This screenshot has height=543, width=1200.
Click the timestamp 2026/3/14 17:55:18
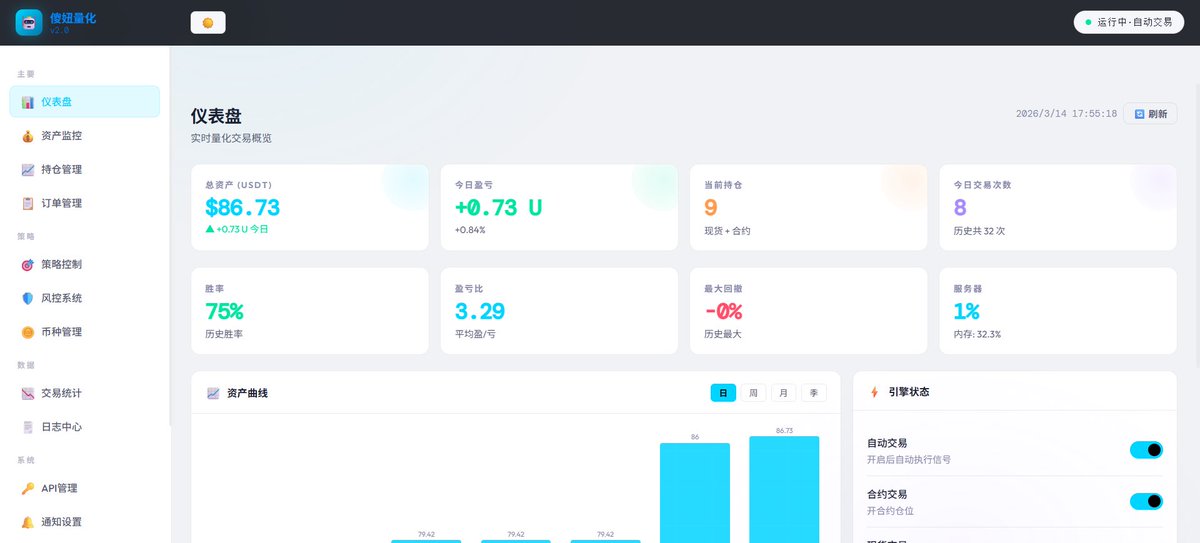pos(1066,114)
